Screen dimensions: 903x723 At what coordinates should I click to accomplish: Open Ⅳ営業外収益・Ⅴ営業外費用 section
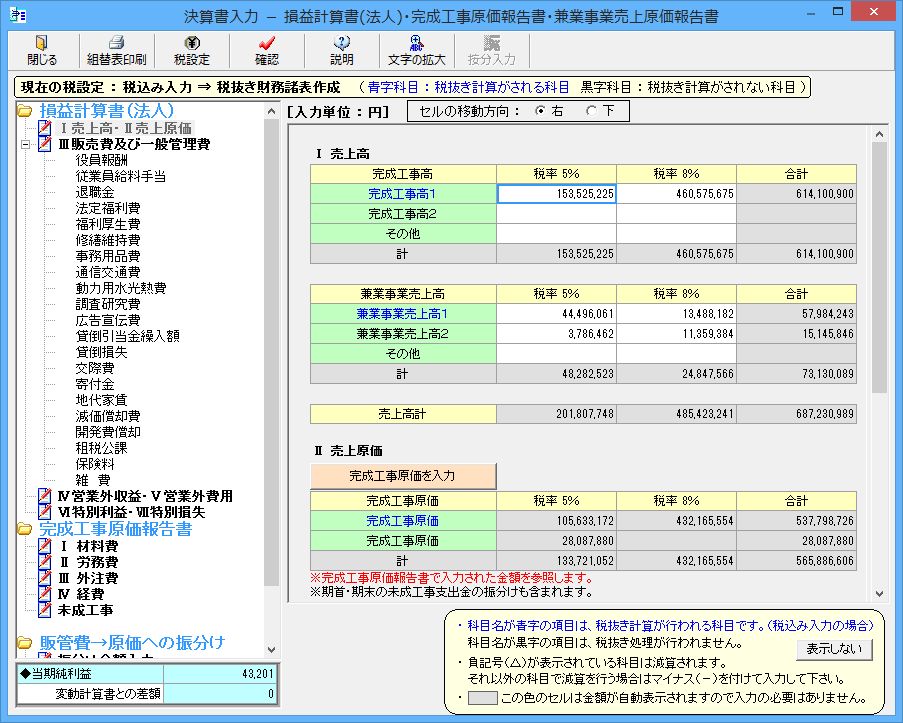[145, 496]
